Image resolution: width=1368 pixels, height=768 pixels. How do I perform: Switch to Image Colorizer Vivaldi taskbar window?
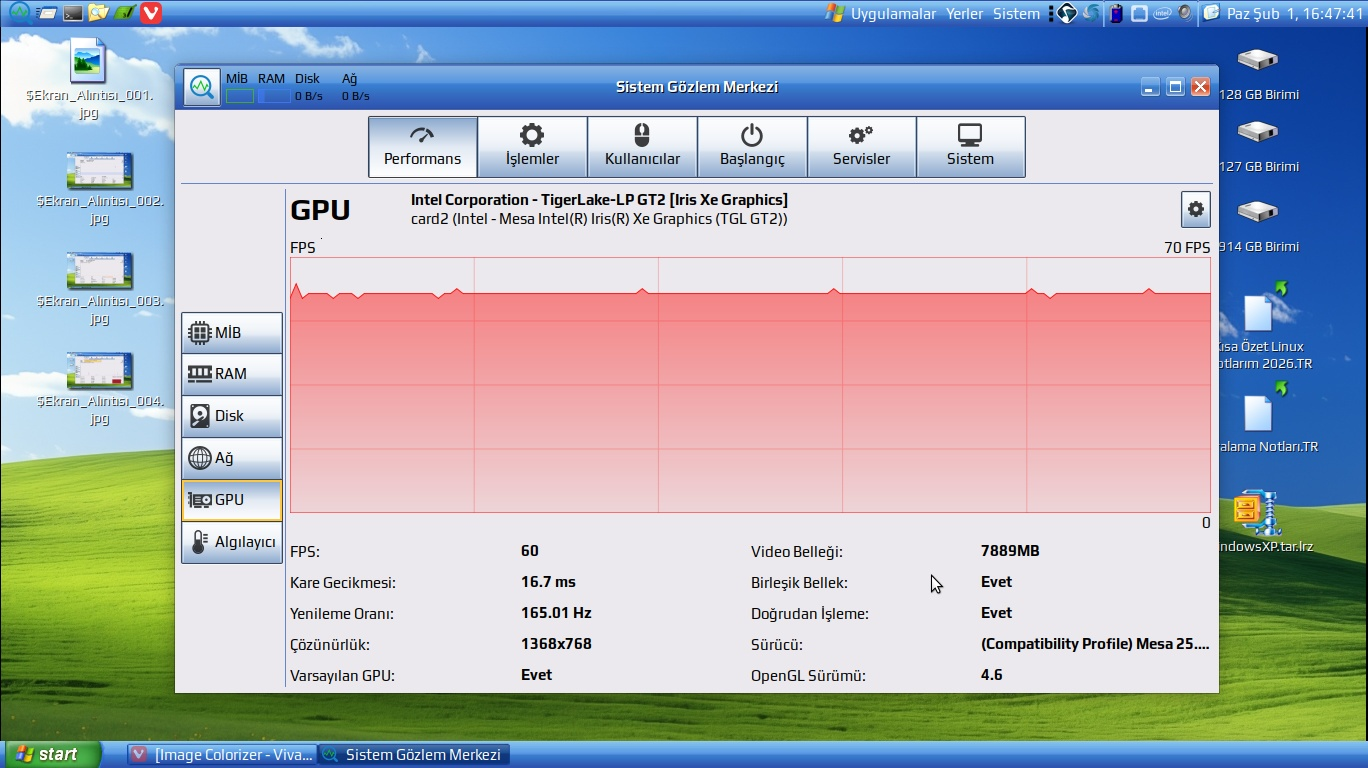pos(222,754)
